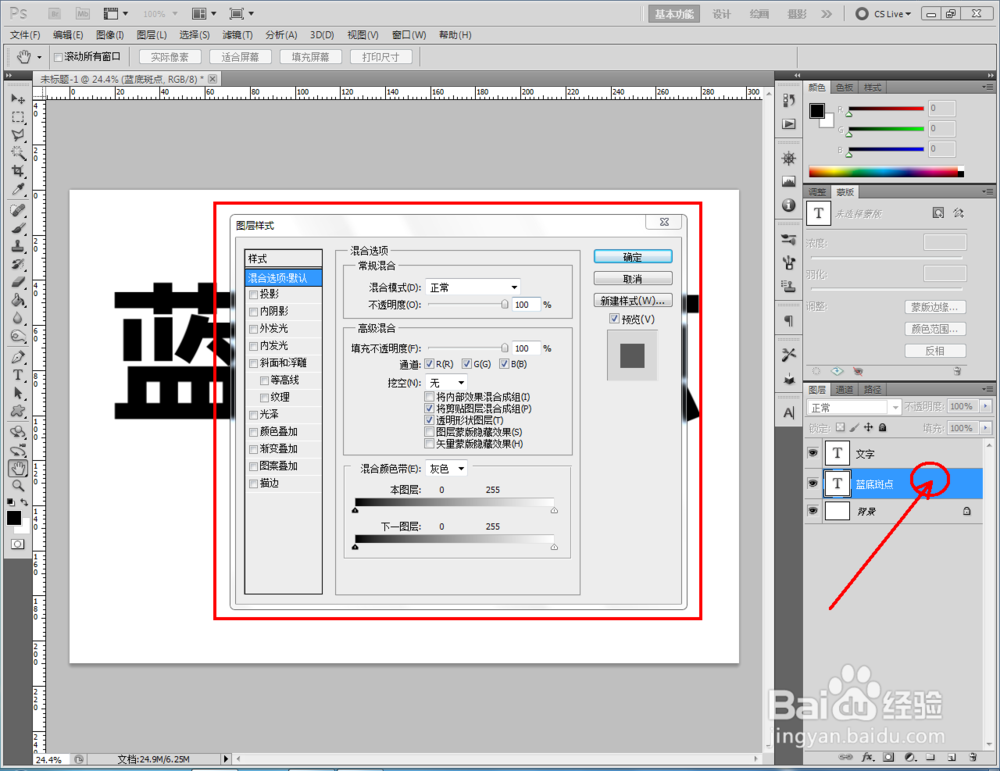The height and width of the screenshot is (771, 1000).
Task: Select the Zoom tool
Action: [x=18, y=486]
